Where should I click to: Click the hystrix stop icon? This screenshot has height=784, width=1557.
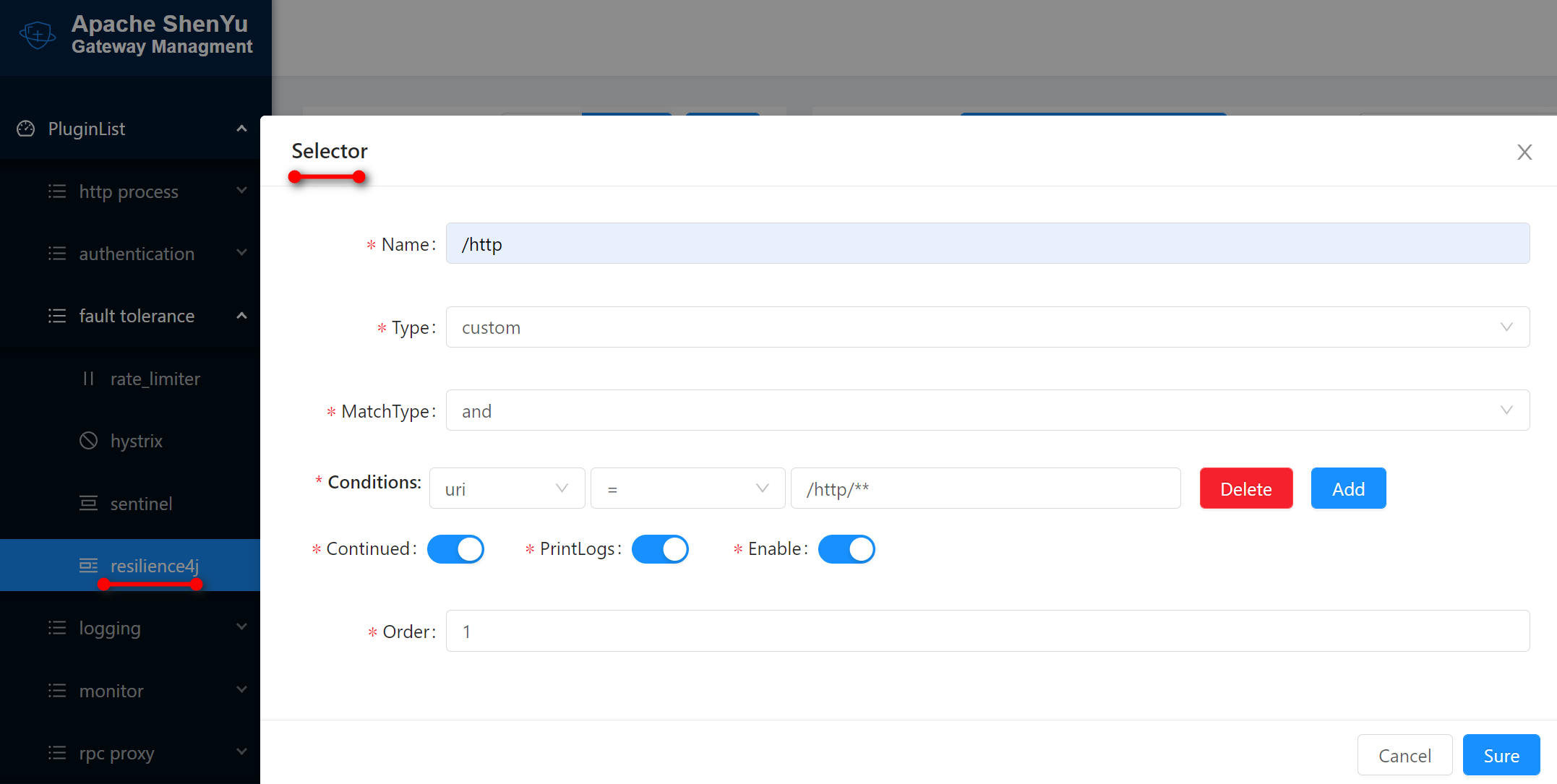pyautogui.click(x=88, y=441)
